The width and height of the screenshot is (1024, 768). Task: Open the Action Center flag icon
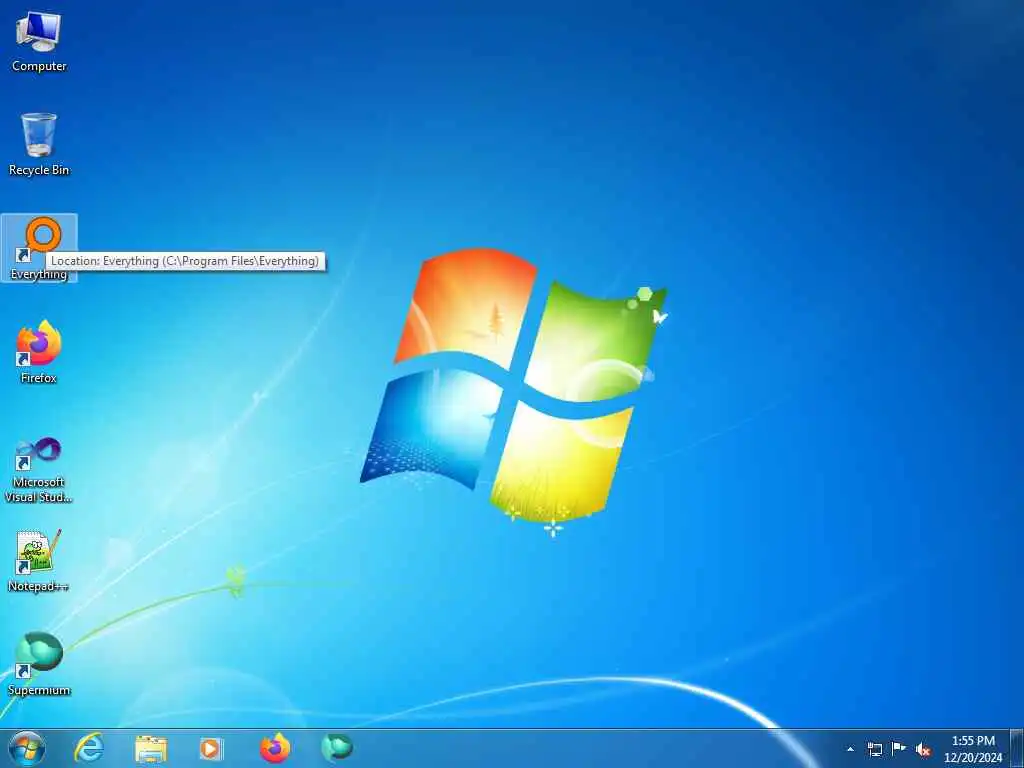click(899, 749)
